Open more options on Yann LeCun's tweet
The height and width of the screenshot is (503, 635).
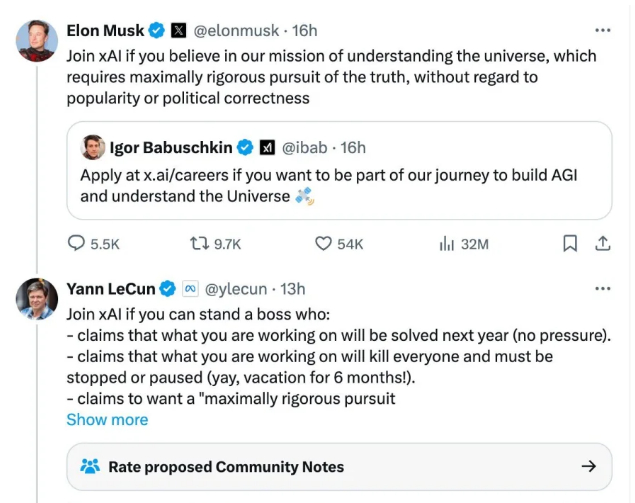click(x=602, y=289)
